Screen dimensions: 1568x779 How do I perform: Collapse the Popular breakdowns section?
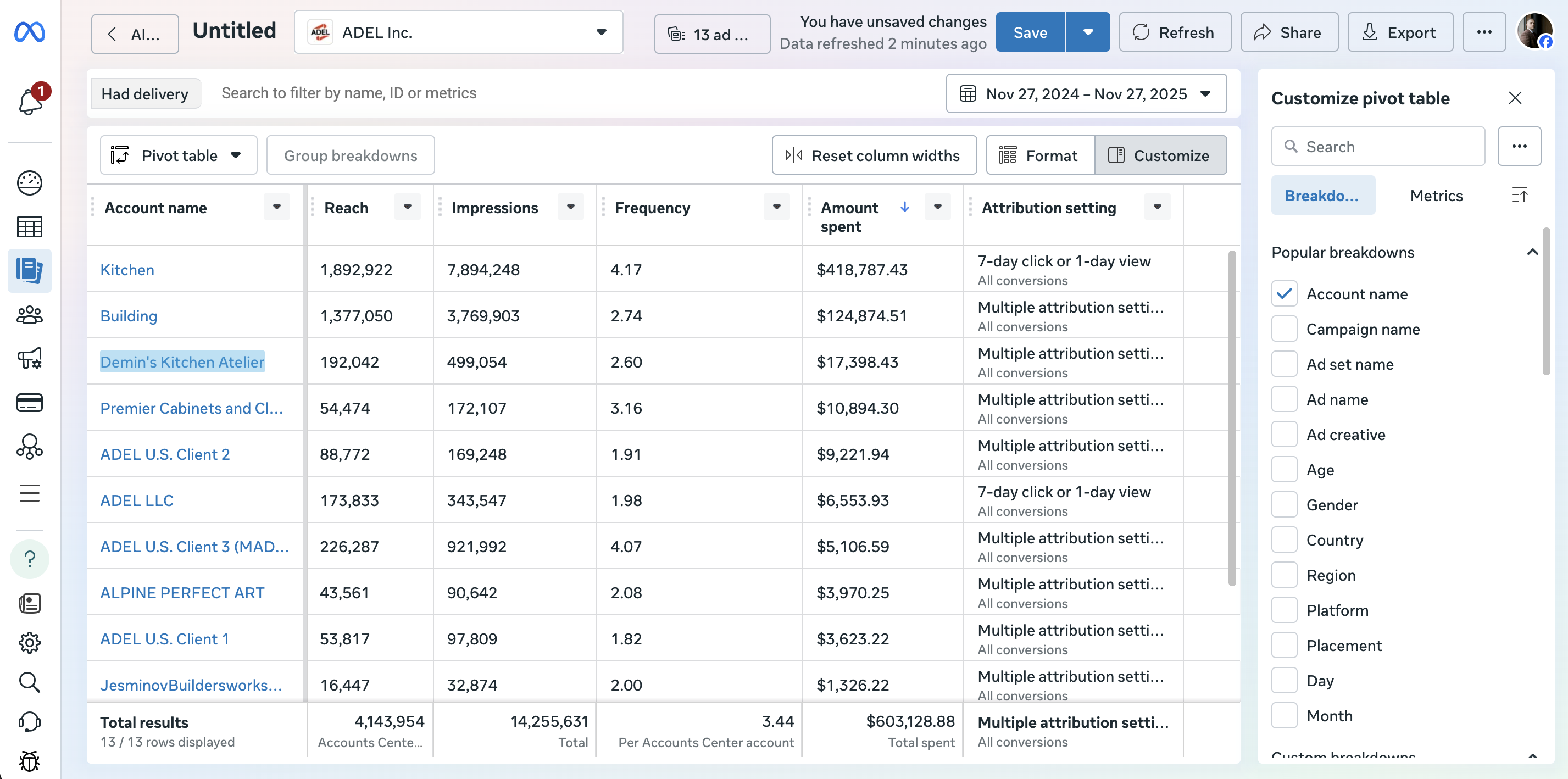tap(1532, 252)
